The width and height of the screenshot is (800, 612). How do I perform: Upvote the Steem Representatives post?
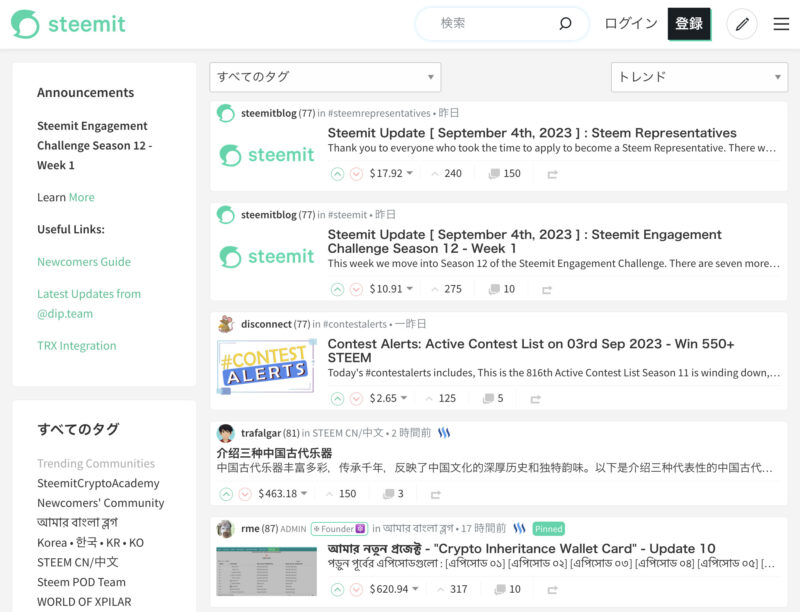[337, 174]
